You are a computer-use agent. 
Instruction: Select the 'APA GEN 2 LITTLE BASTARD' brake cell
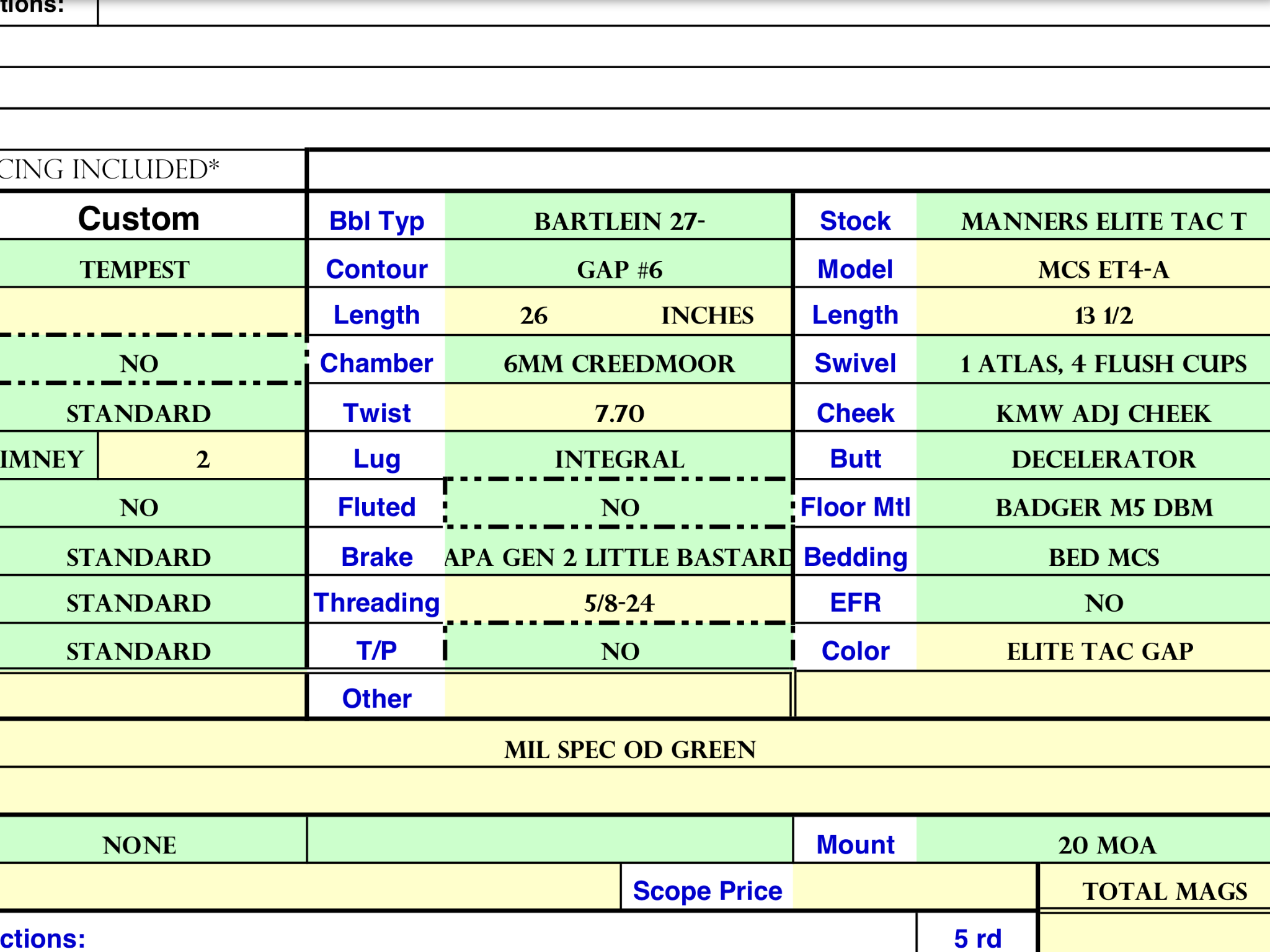(x=619, y=552)
